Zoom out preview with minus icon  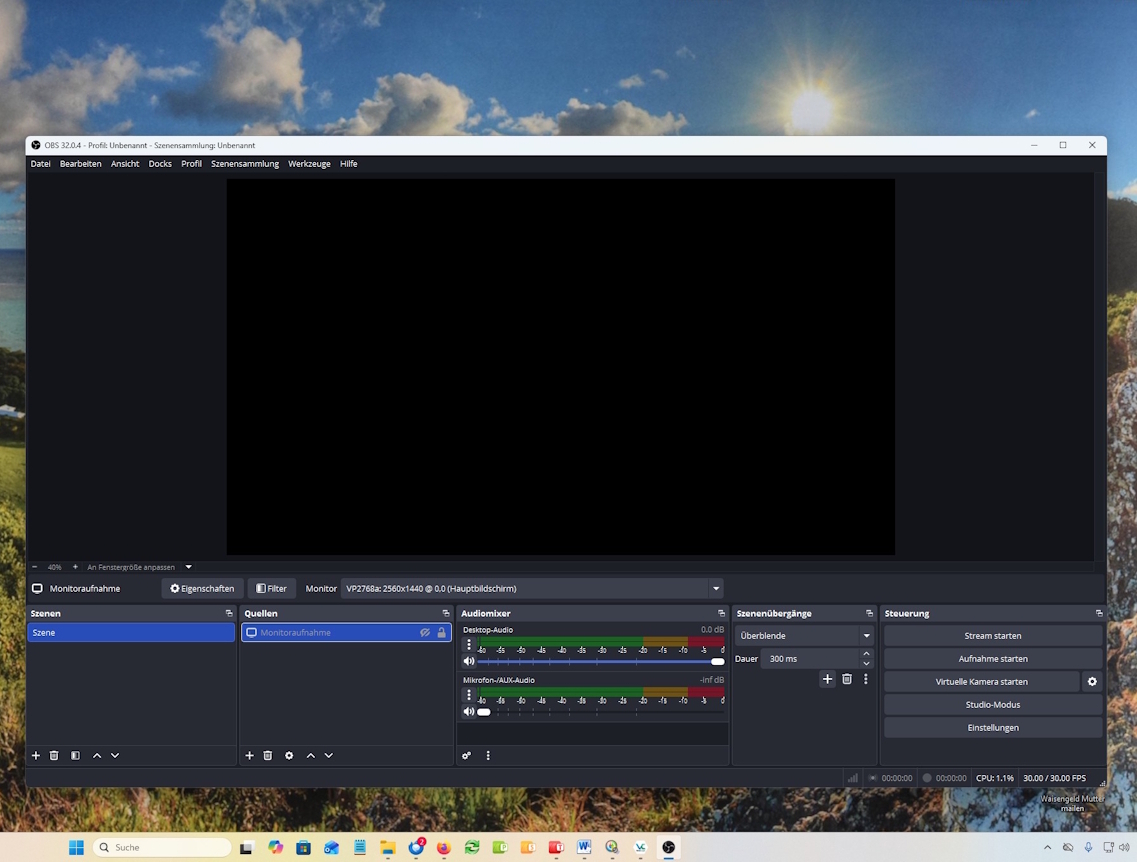point(35,567)
